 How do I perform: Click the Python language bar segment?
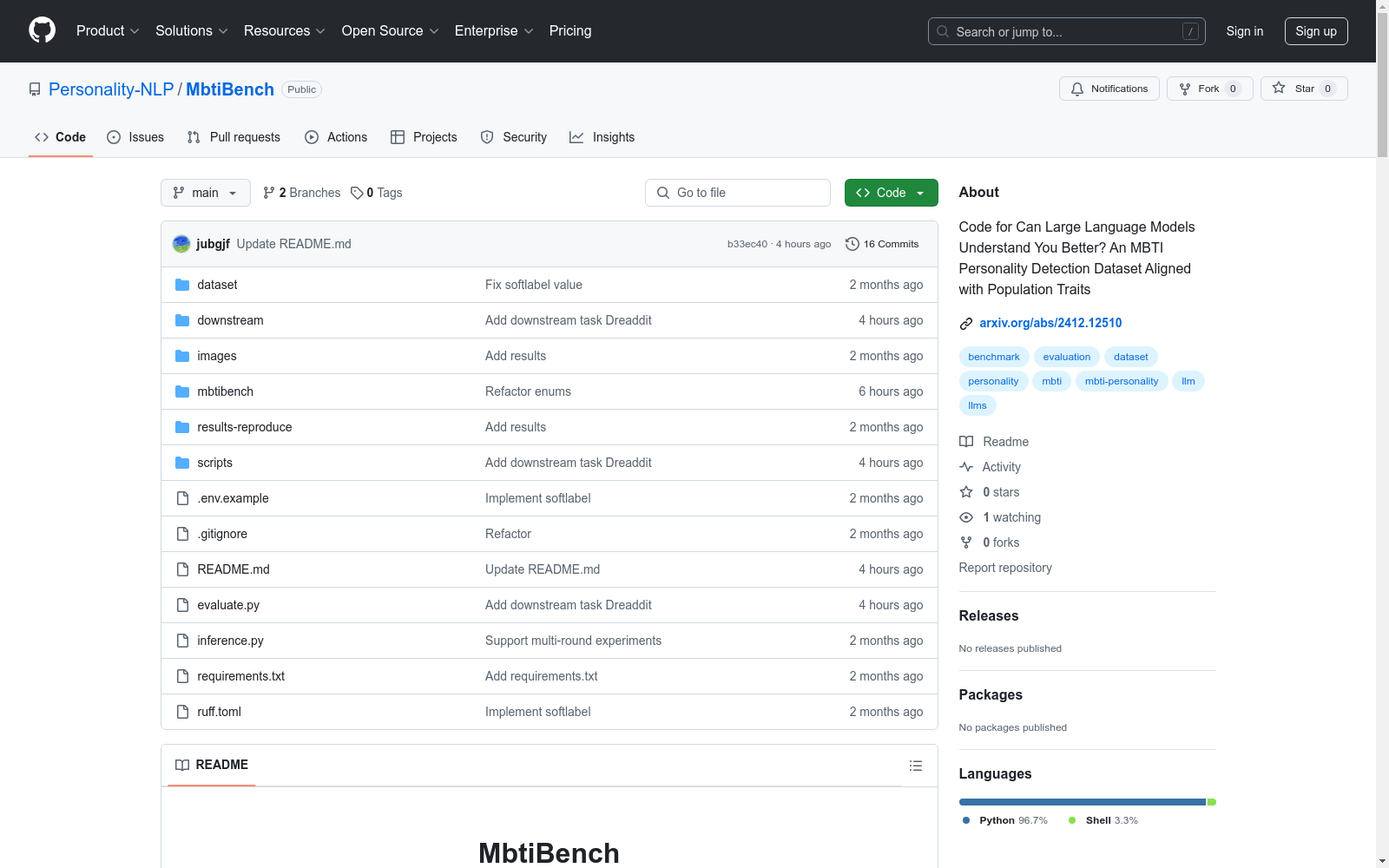pos(1082,802)
